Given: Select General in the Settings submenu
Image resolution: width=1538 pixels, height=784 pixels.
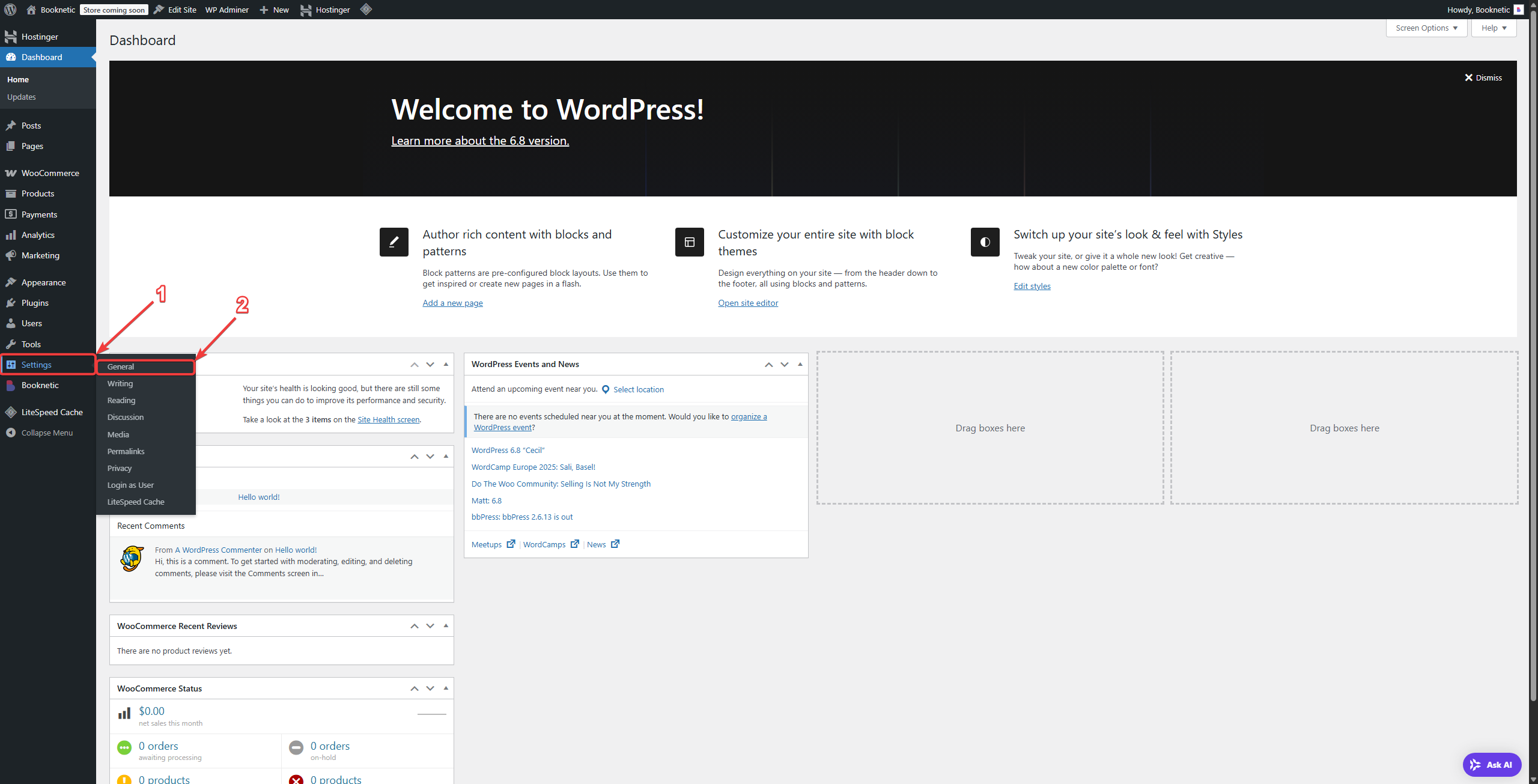Looking at the screenshot, I should tap(145, 366).
